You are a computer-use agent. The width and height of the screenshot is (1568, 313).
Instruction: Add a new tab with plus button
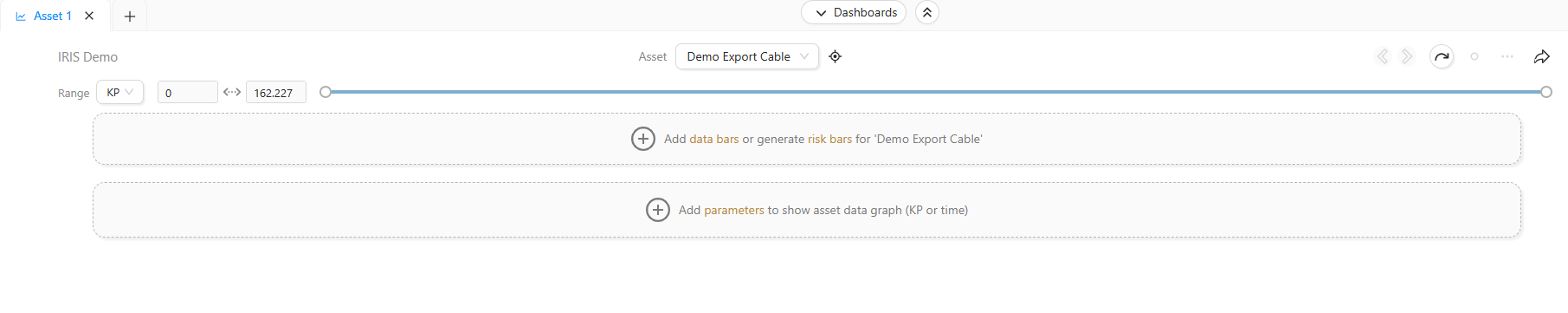tap(130, 16)
